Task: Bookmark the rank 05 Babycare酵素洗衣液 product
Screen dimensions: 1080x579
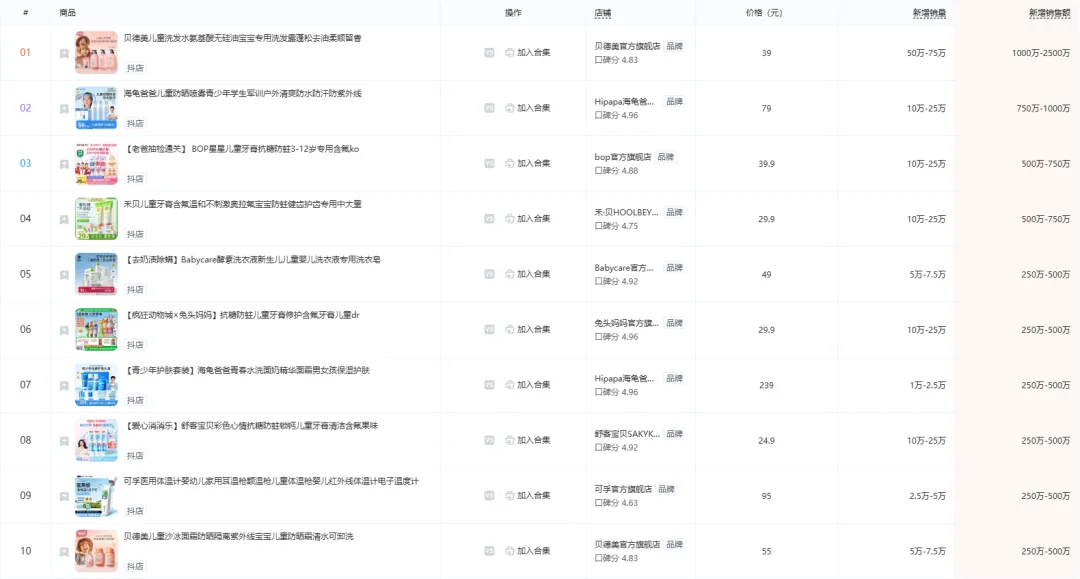Action: [64, 275]
